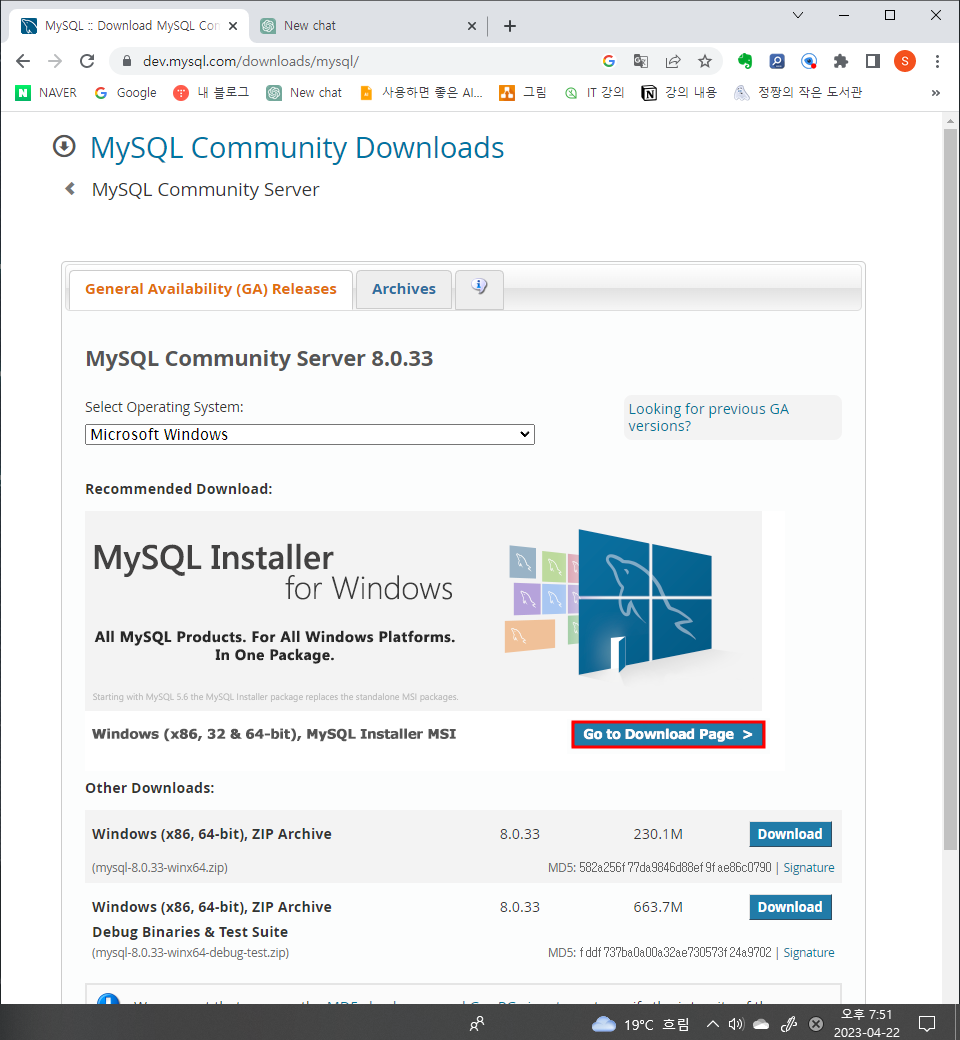Open the round blue-dot extension icon
Screen dimensions: 960x1040
[x=809, y=61]
